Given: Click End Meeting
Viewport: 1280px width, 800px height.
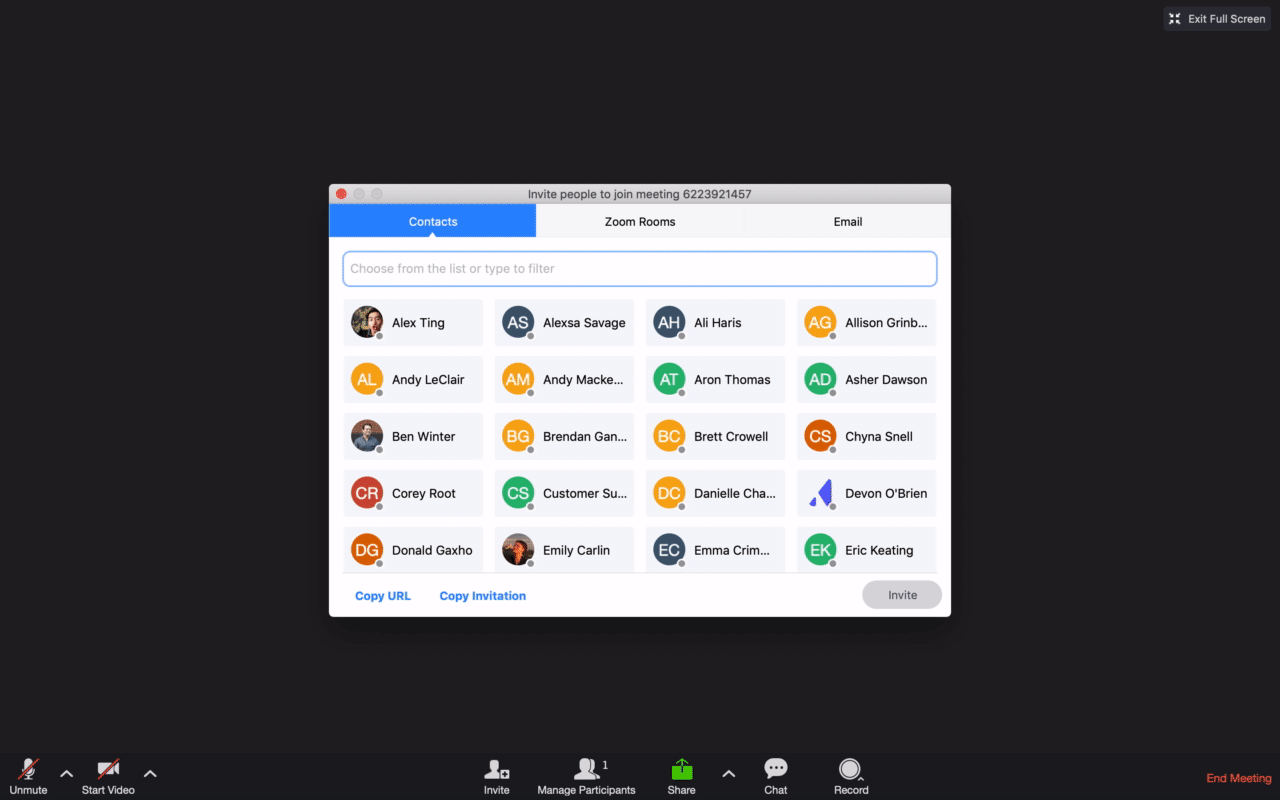Looking at the screenshot, I should pos(1238,778).
